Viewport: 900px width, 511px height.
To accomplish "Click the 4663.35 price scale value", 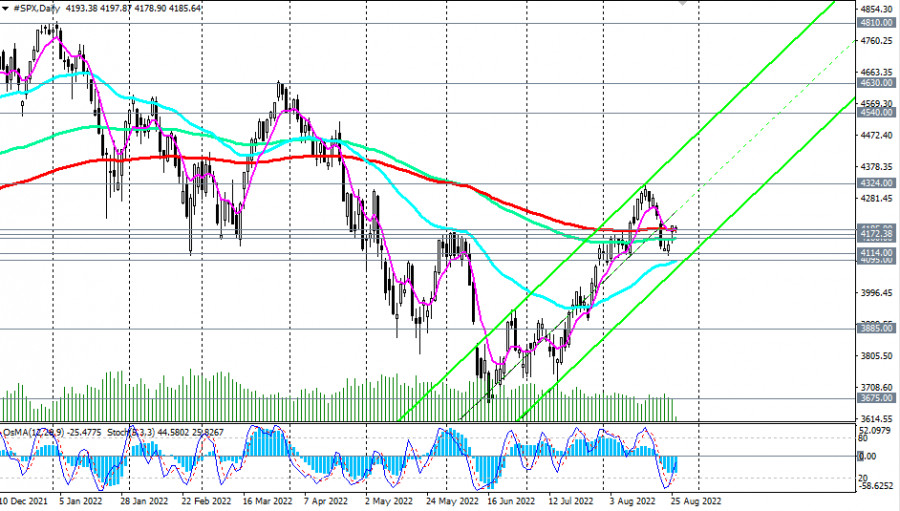I will 877,72.
